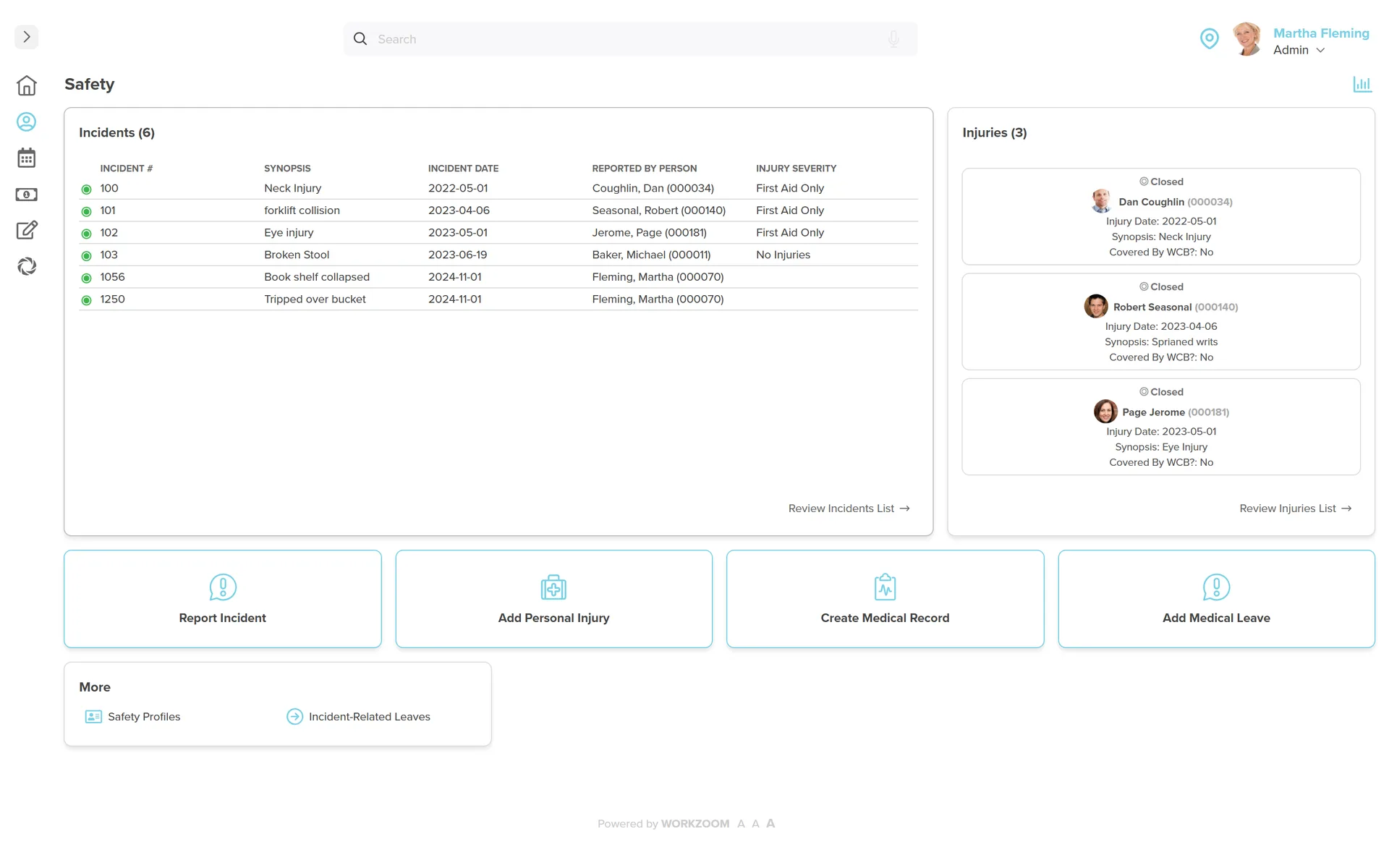
Task: Click the Add Medical Leave bubble icon
Action: point(1216,587)
